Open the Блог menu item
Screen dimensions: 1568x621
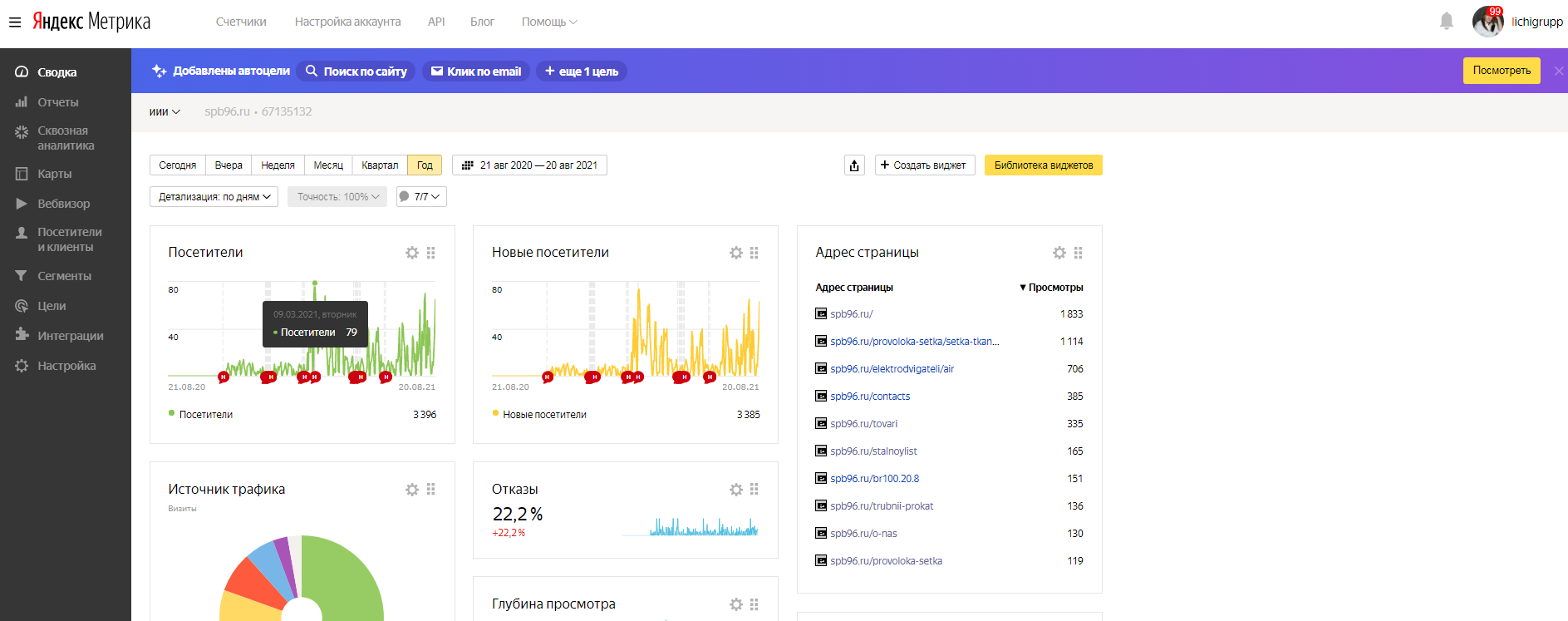(x=482, y=22)
